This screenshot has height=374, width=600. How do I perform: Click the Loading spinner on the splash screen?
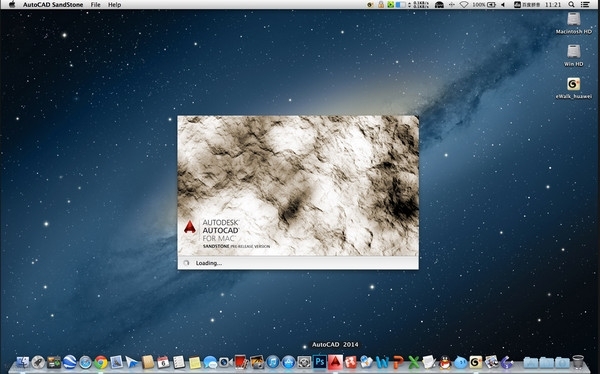(x=186, y=263)
